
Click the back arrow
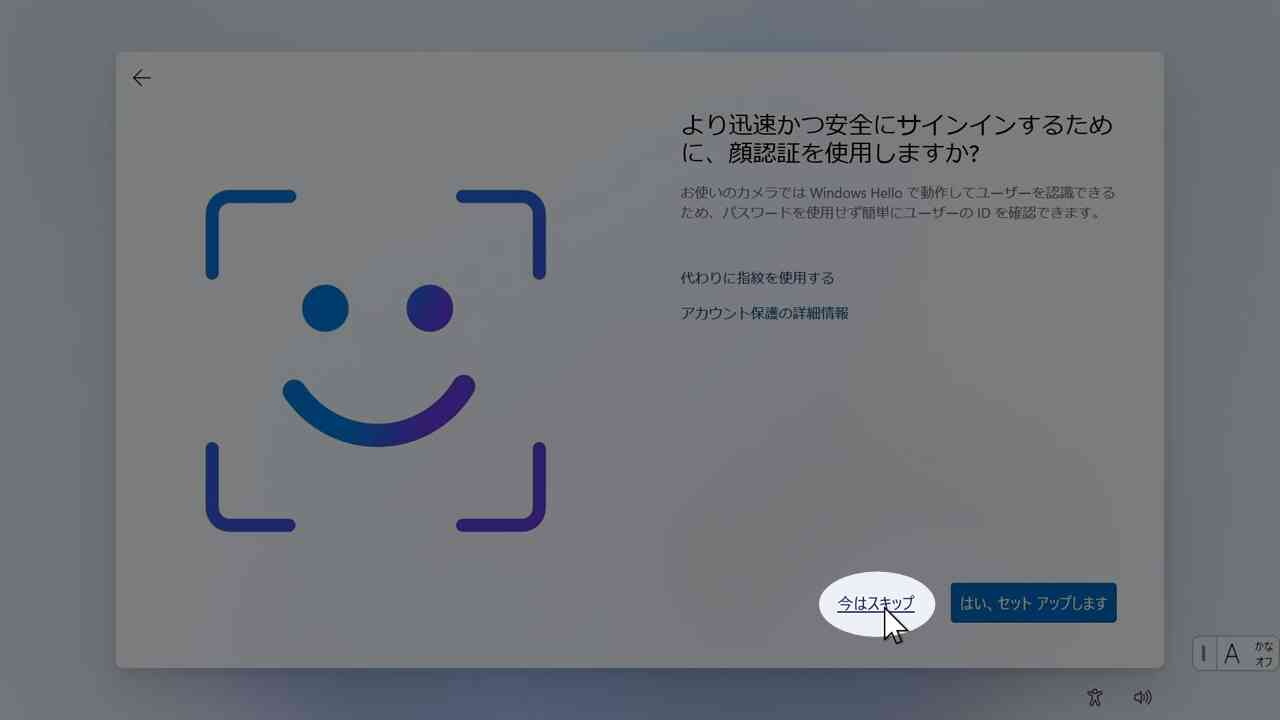point(141,77)
